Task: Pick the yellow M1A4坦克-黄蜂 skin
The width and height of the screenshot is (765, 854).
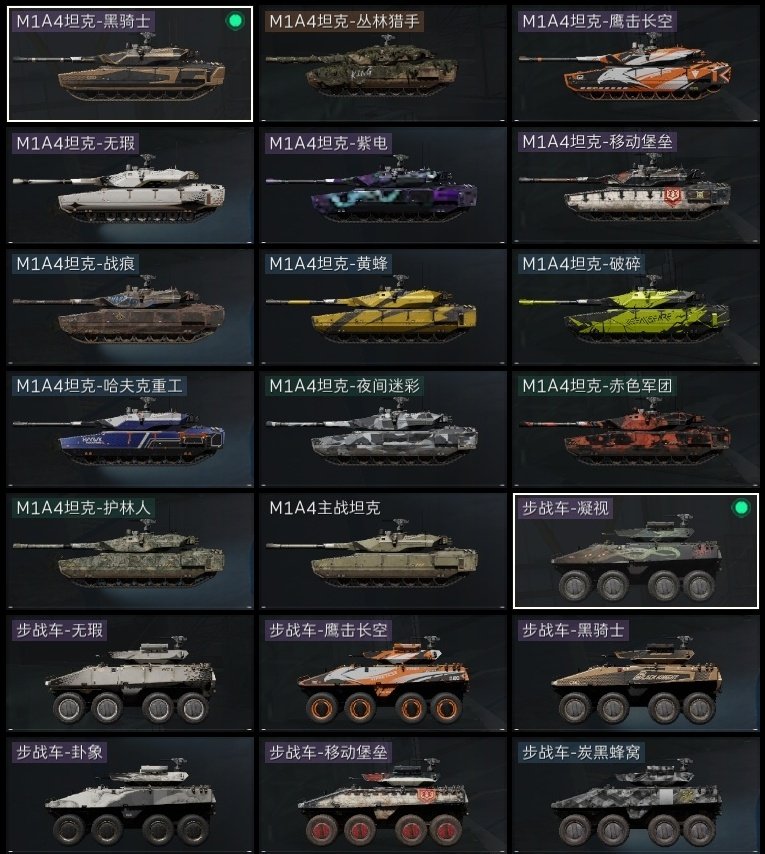Action: (x=383, y=307)
